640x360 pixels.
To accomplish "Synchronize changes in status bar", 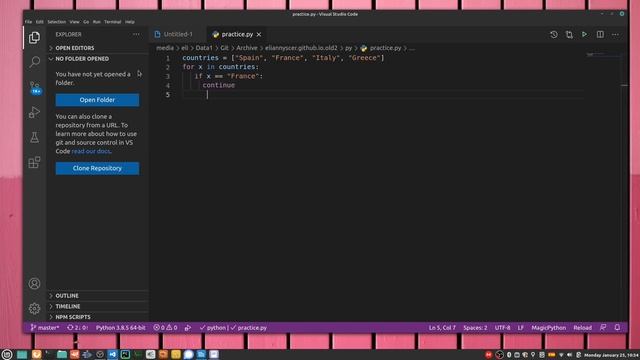I will (x=78, y=327).
